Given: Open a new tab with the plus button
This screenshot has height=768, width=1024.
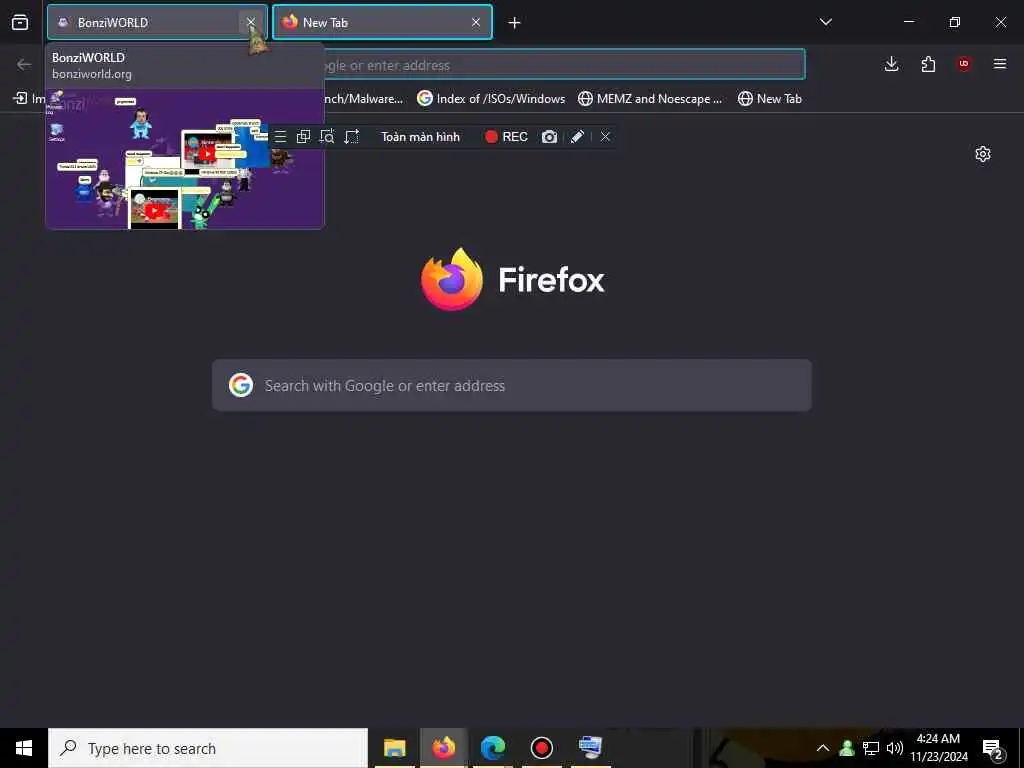Looking at the screenshot, I should (x=515, y=23).
